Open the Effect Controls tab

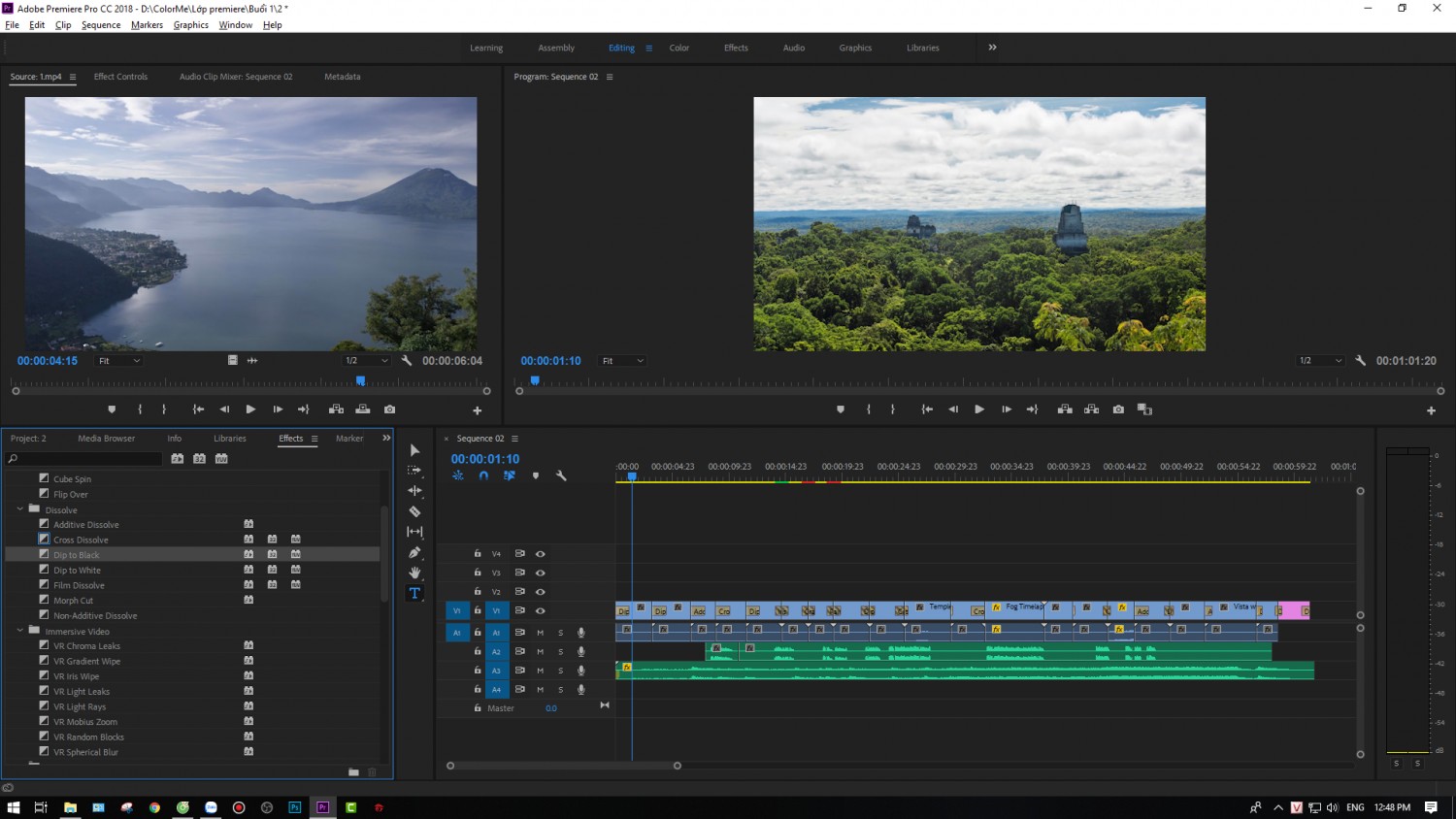120,77
